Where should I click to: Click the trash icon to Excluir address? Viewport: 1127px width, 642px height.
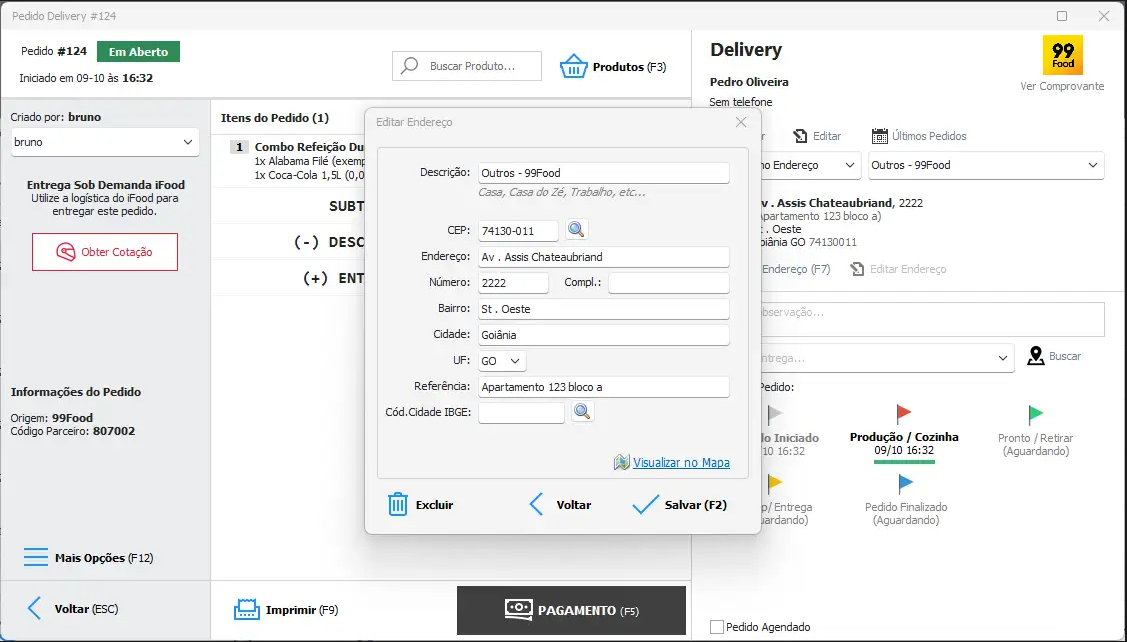click(x=398, y=504)
